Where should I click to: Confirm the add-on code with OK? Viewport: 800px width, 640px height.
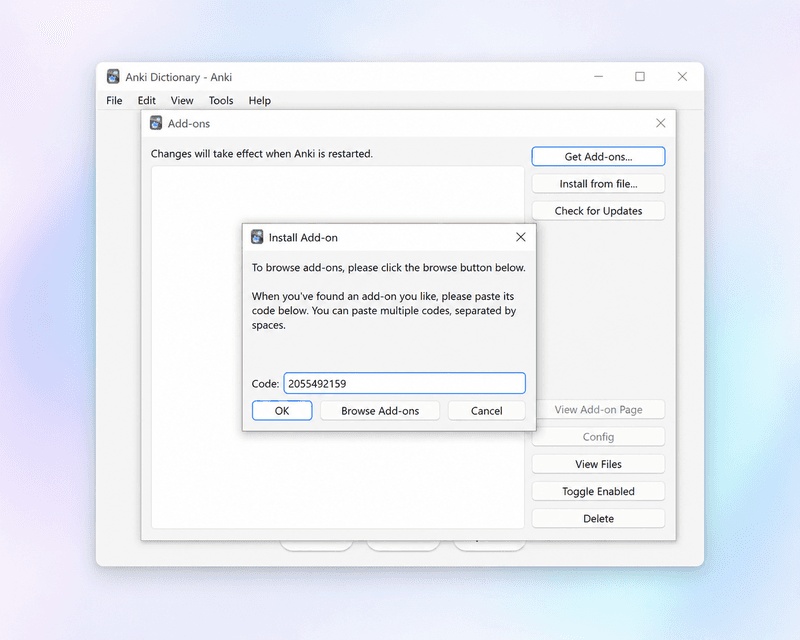coord(282,411)
